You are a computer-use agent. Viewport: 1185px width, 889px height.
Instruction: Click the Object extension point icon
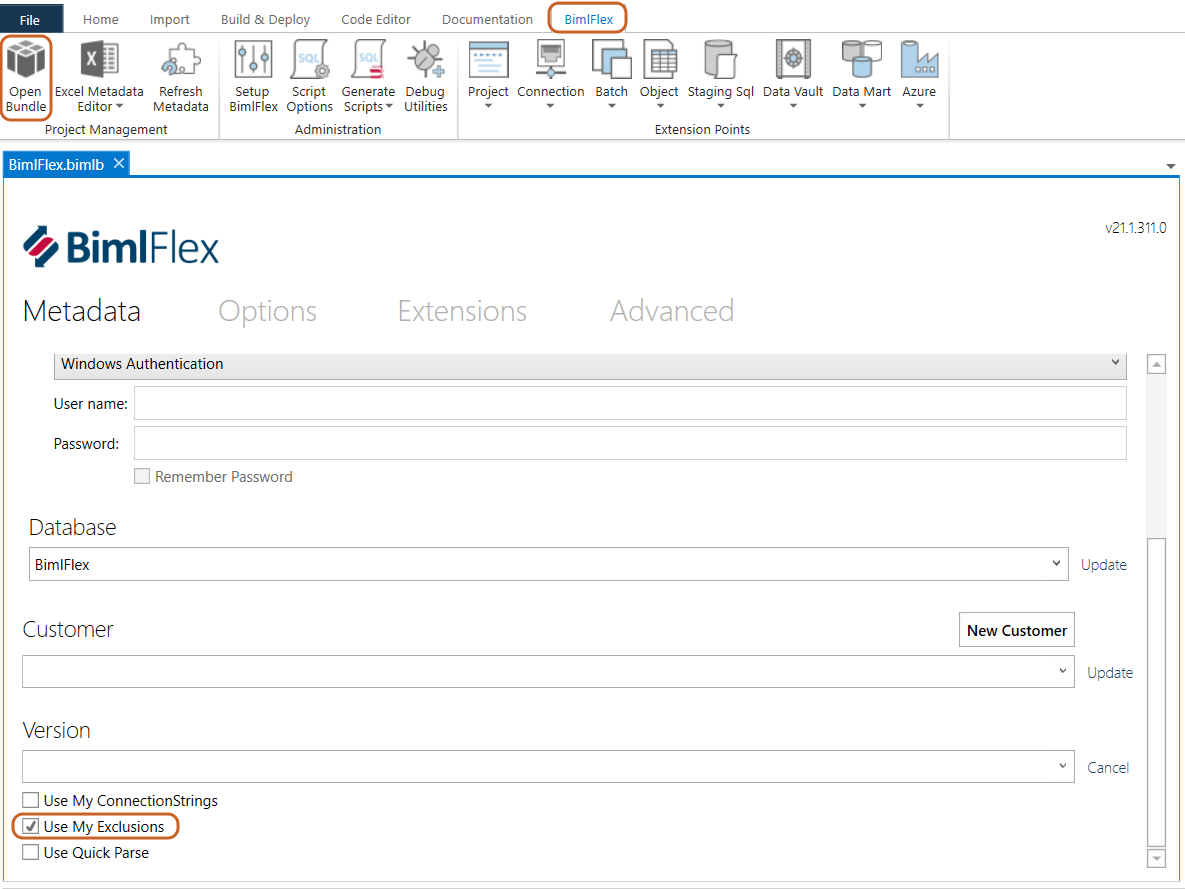click(x=659, y=60)
